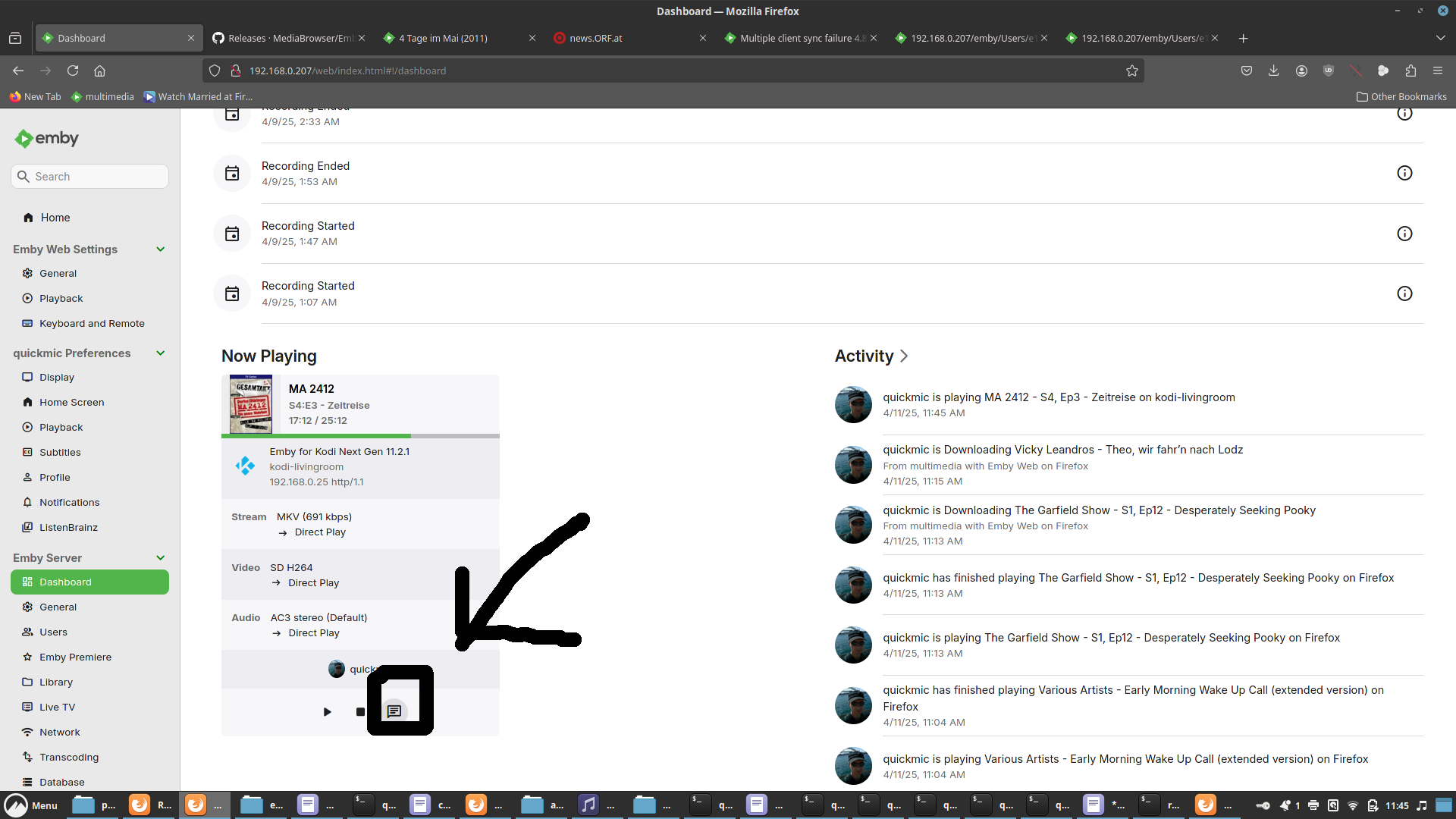This screenshot has height=819, width=1456.
Task: Open info for Recording Ended 1:53 AM
Action: [1404, 173]
